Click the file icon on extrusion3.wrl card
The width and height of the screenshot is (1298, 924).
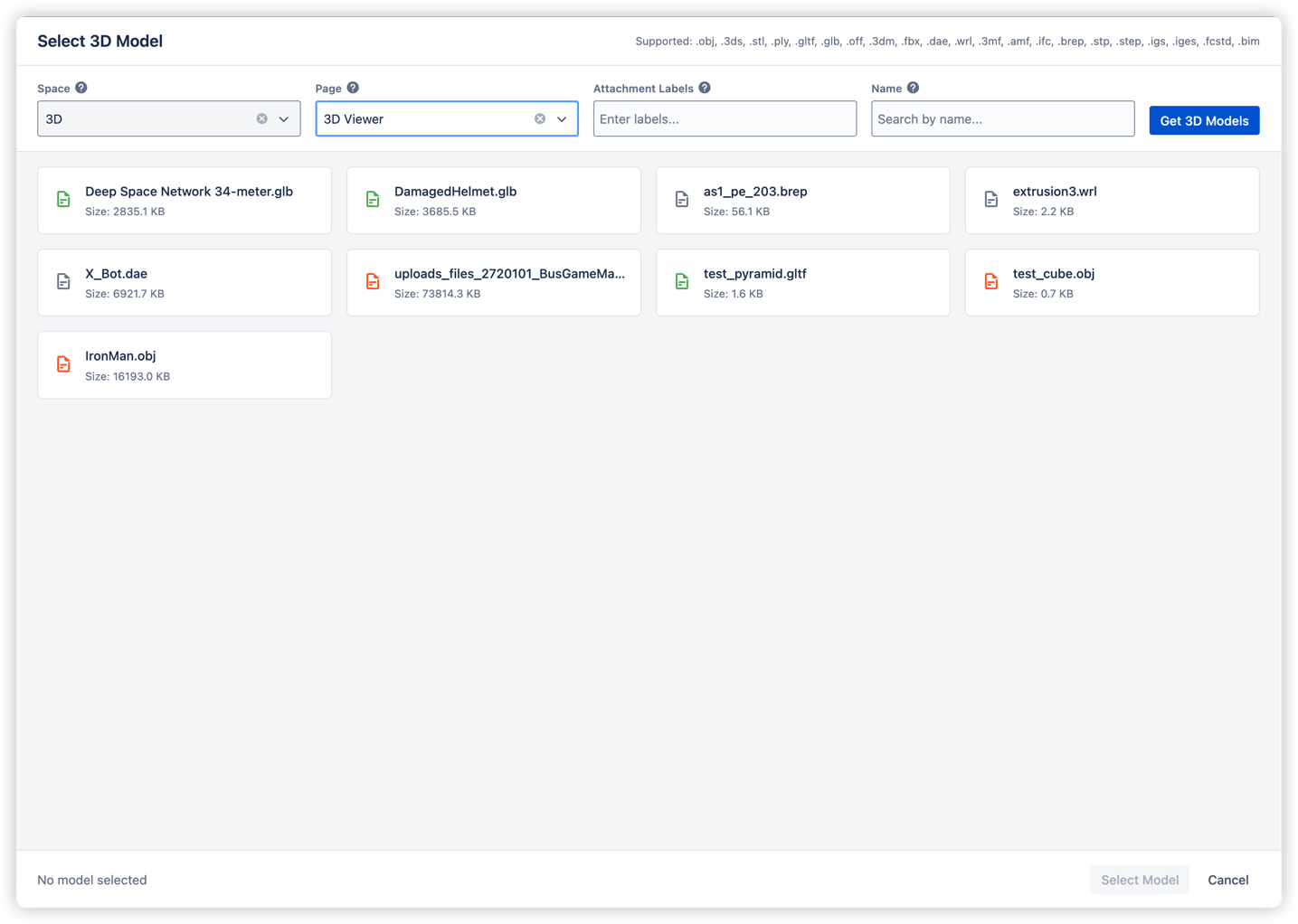990,199
